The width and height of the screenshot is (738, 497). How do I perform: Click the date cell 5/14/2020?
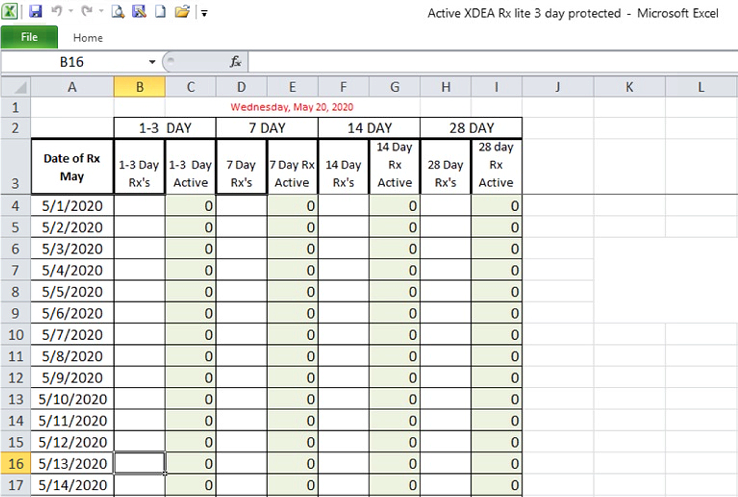click(x=72, y=485)
